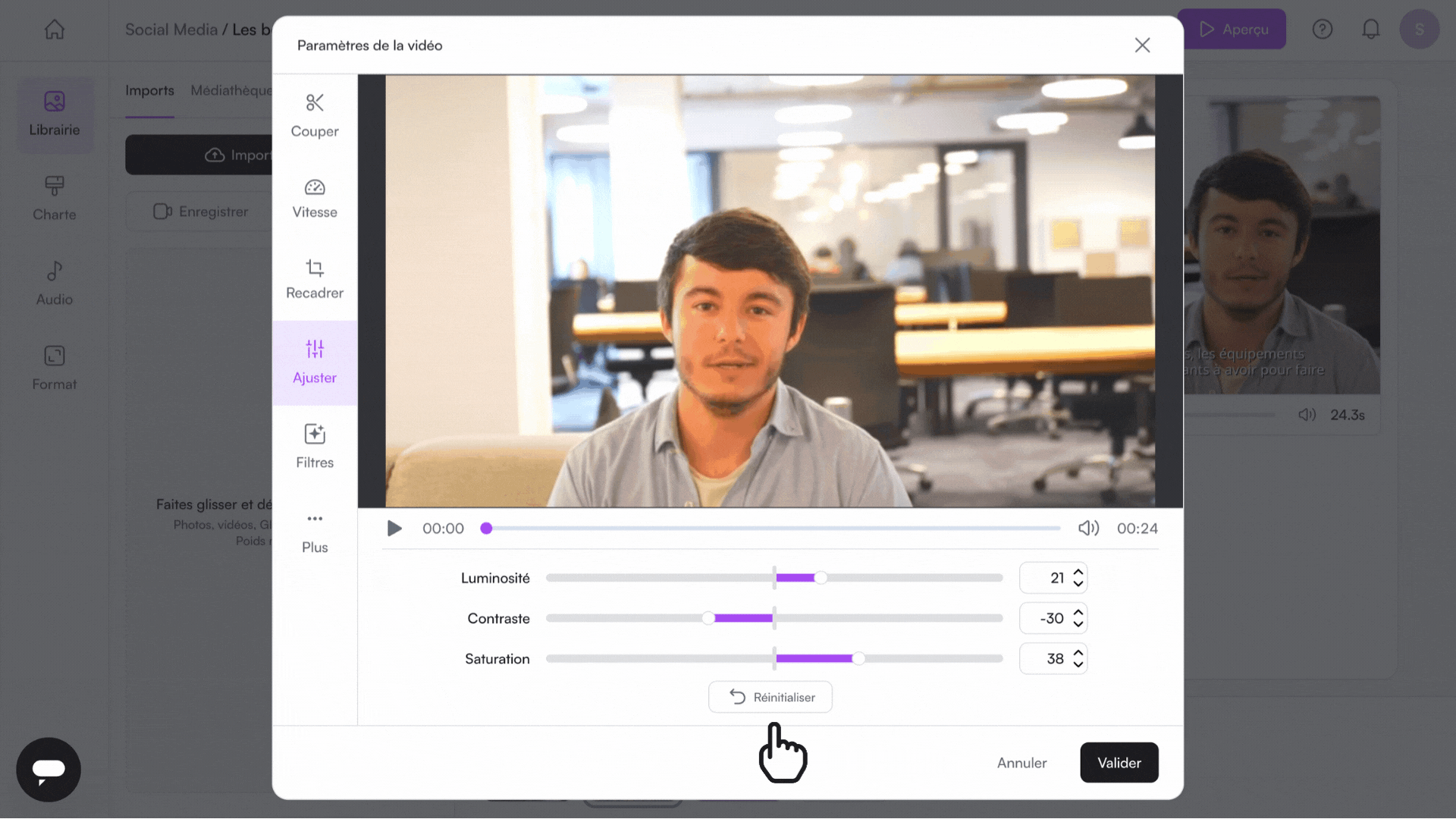Click the Annuler button
Image resolution: width=1456 pixels, height=819 pixels.
(1021, 763)
